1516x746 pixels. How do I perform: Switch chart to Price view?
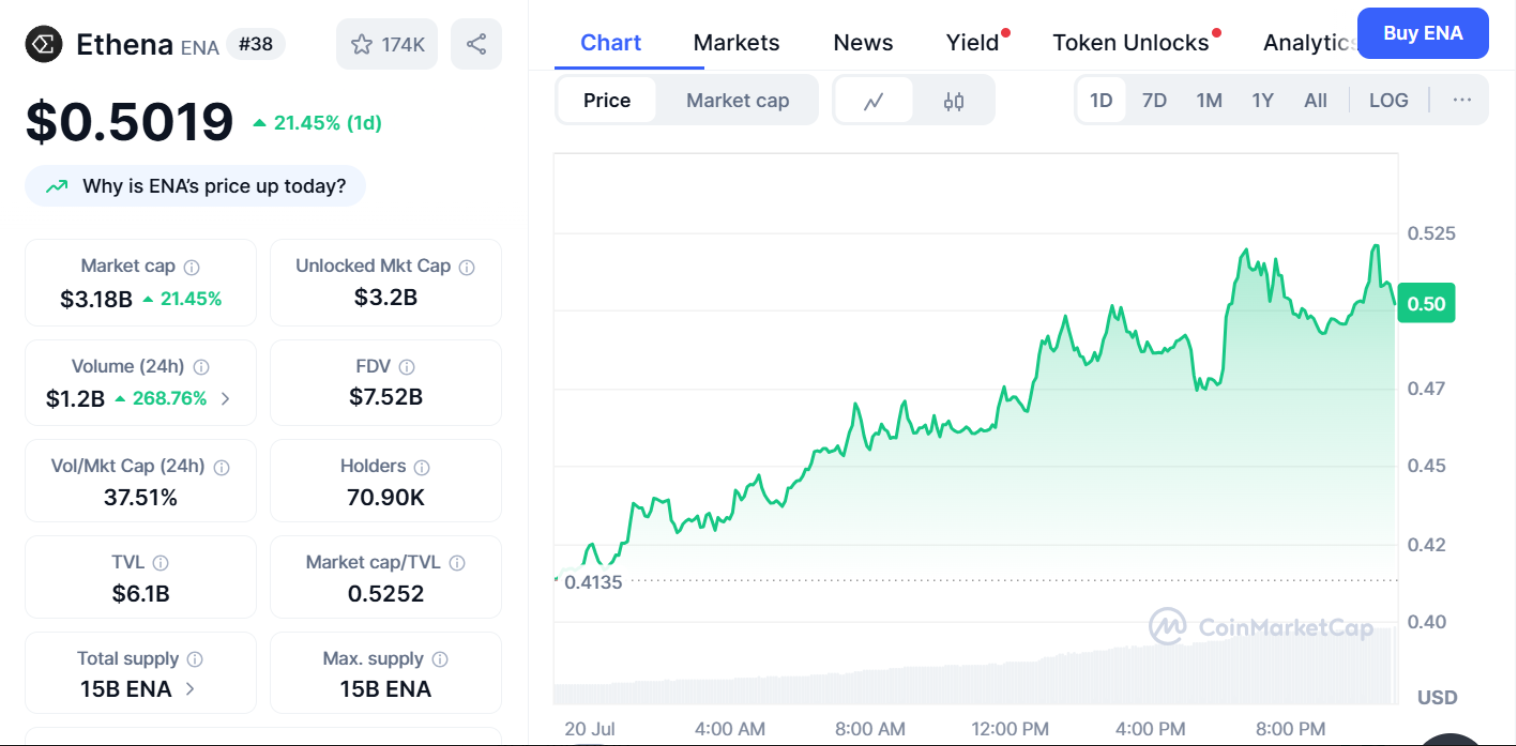click(x=607, y=100)
